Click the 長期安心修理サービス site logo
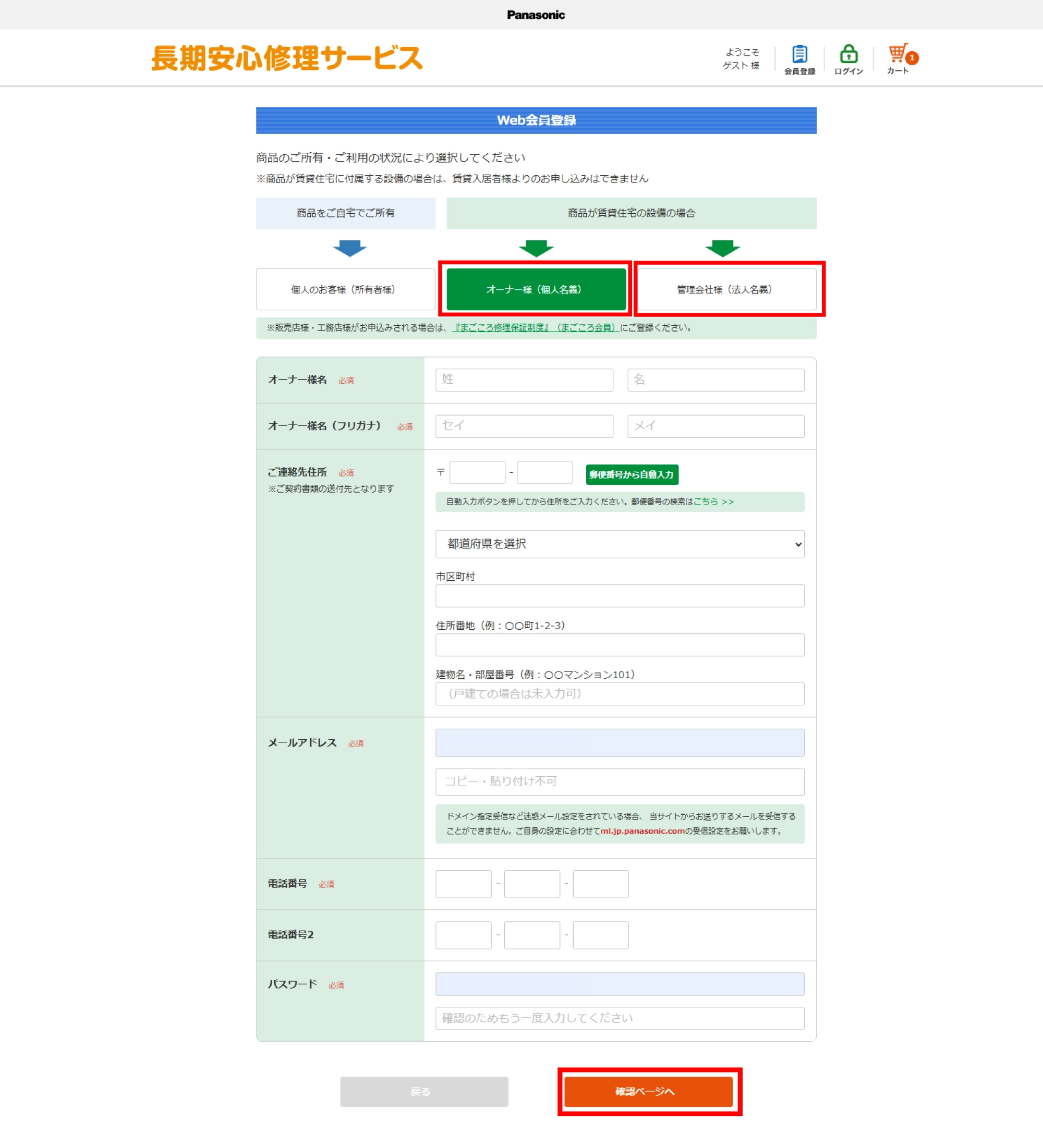 [x=286, y=58]
